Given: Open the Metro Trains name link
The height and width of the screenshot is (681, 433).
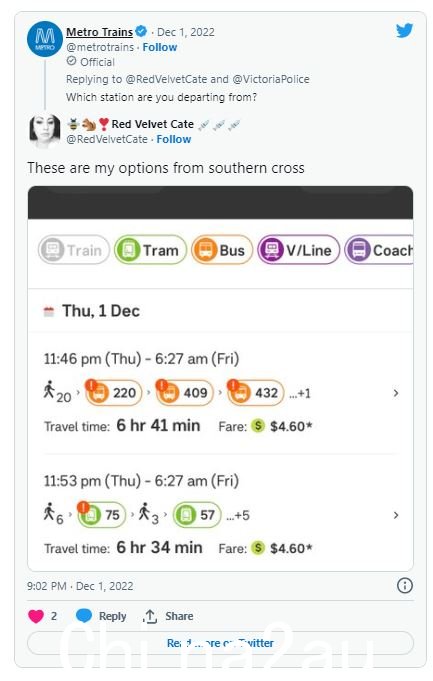Looking at the screenshot, I should point(99,32).
